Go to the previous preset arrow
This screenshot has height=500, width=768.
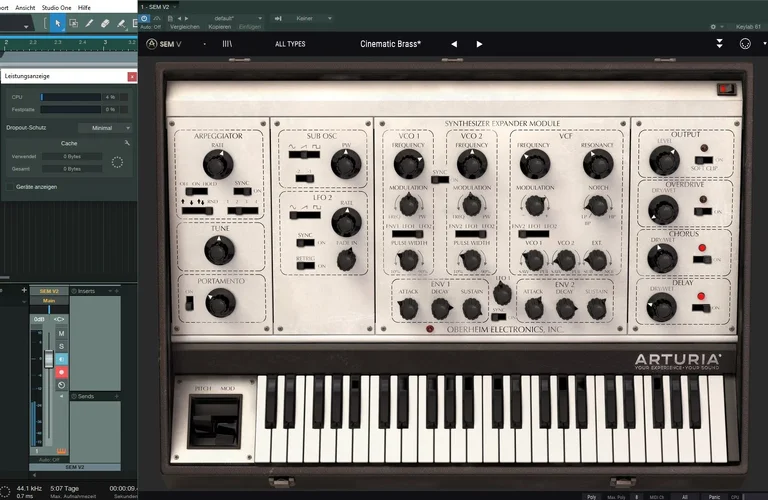click(454, 44)
